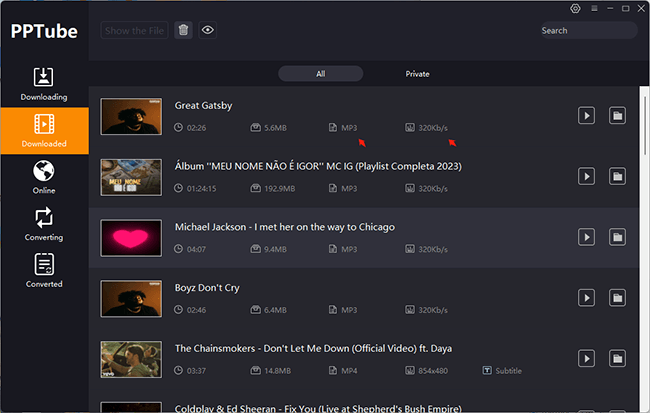Select the Downloaded sidebar icon
Viewport: 650px width, 413px height.
tap(44, 130)
